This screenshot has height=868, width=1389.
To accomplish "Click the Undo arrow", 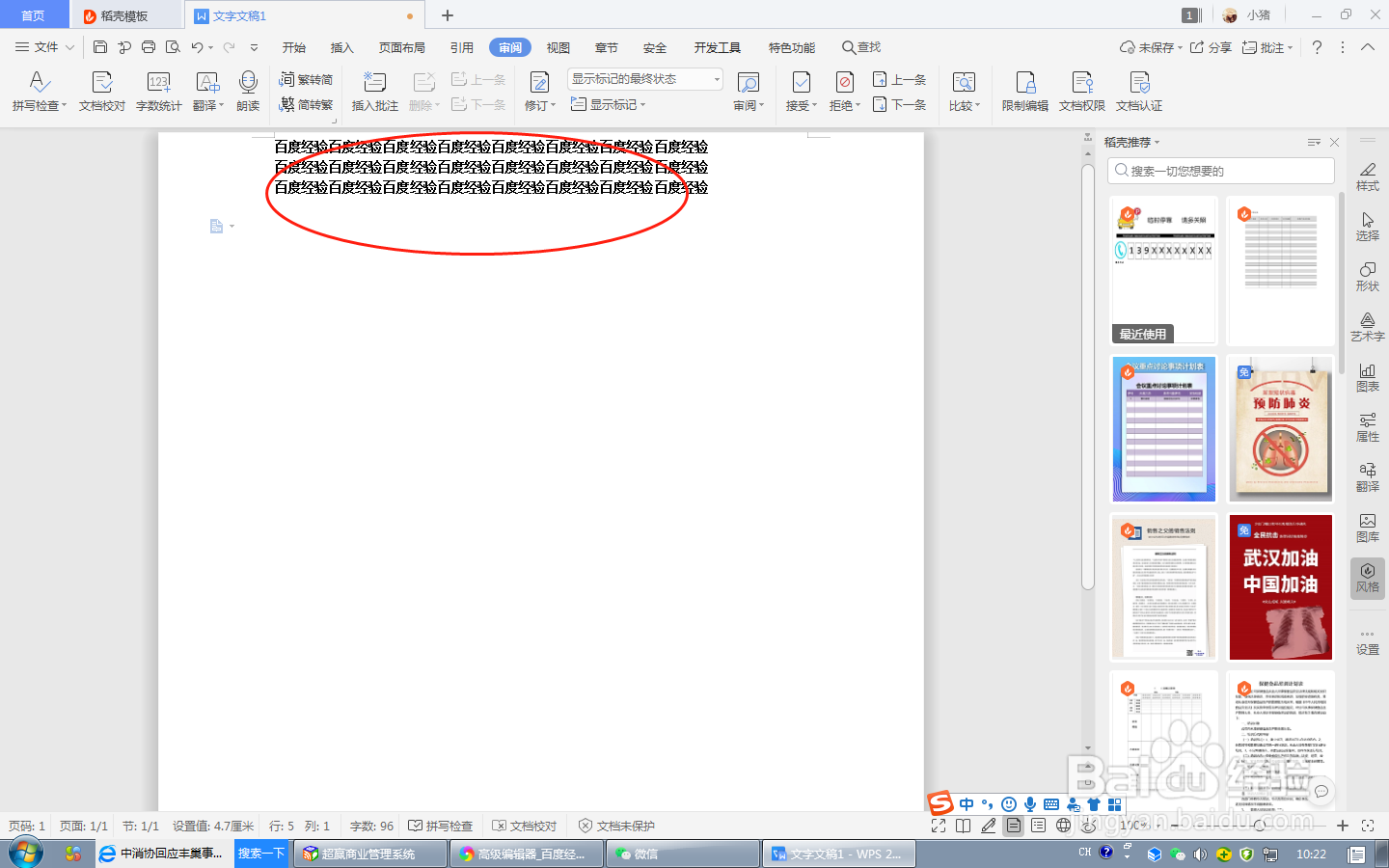I will [197, 47].
